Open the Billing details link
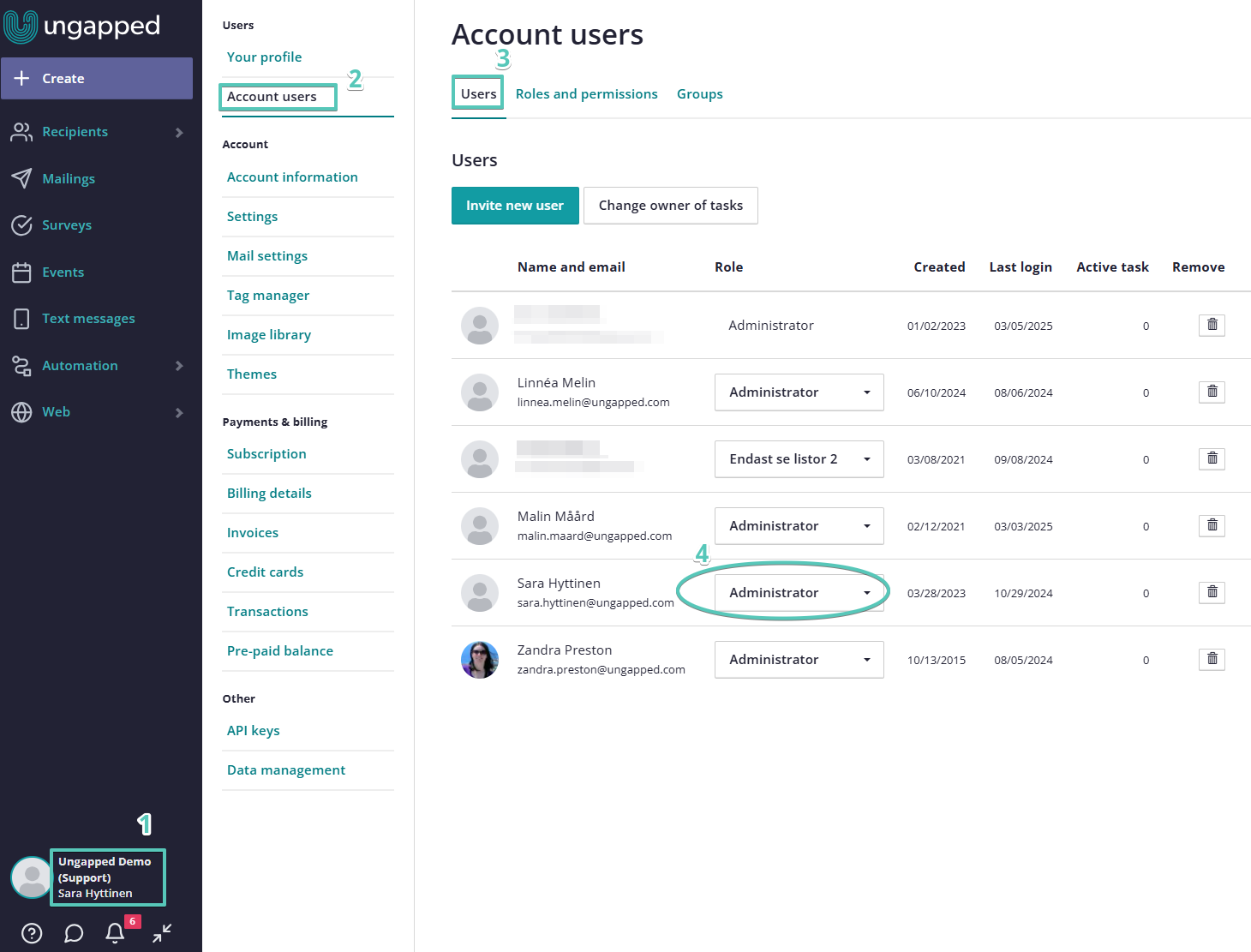Screen dimensions: 1251x952 [x=269, y=494]
